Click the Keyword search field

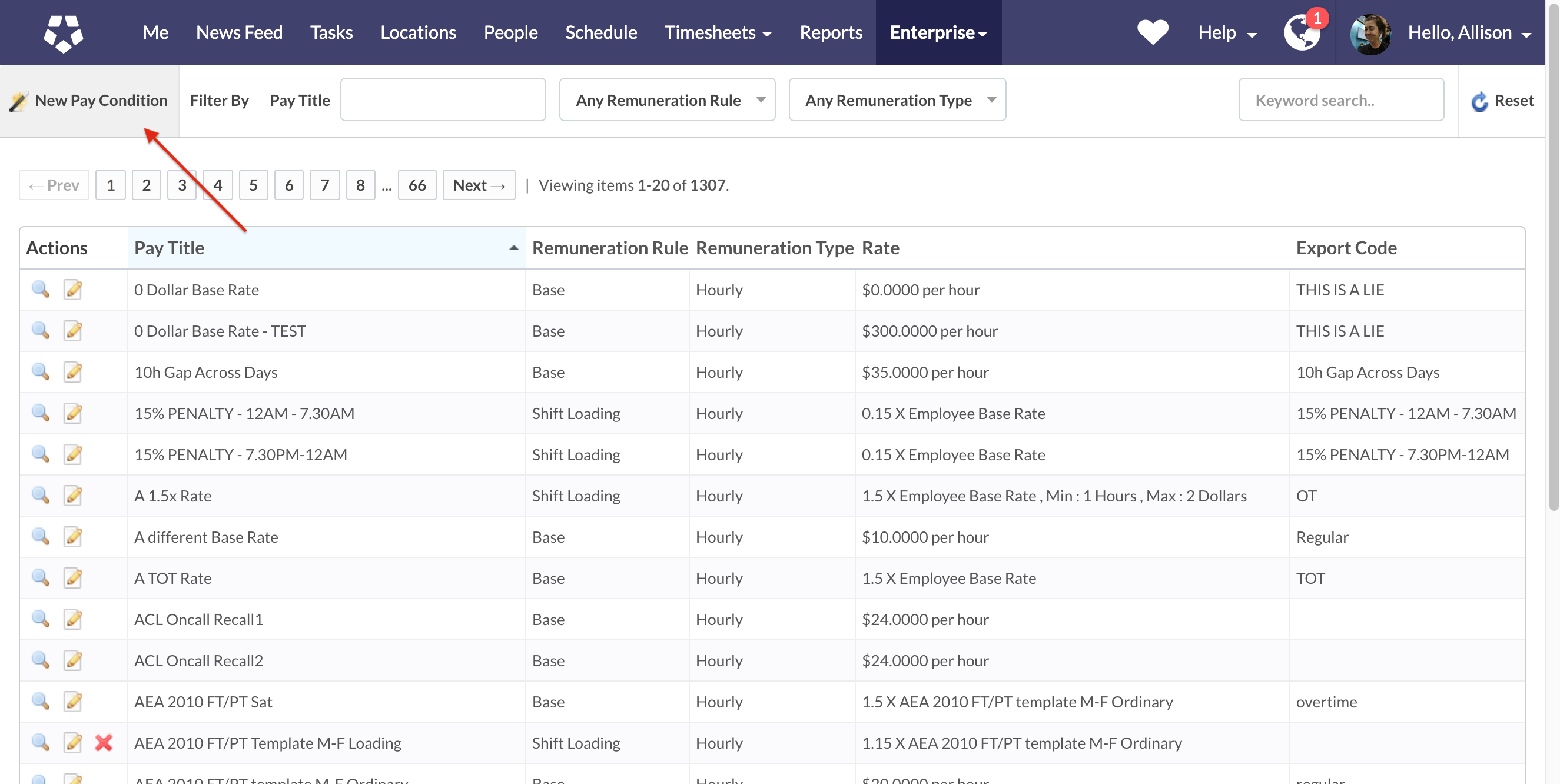click(x=1341, y=101)
